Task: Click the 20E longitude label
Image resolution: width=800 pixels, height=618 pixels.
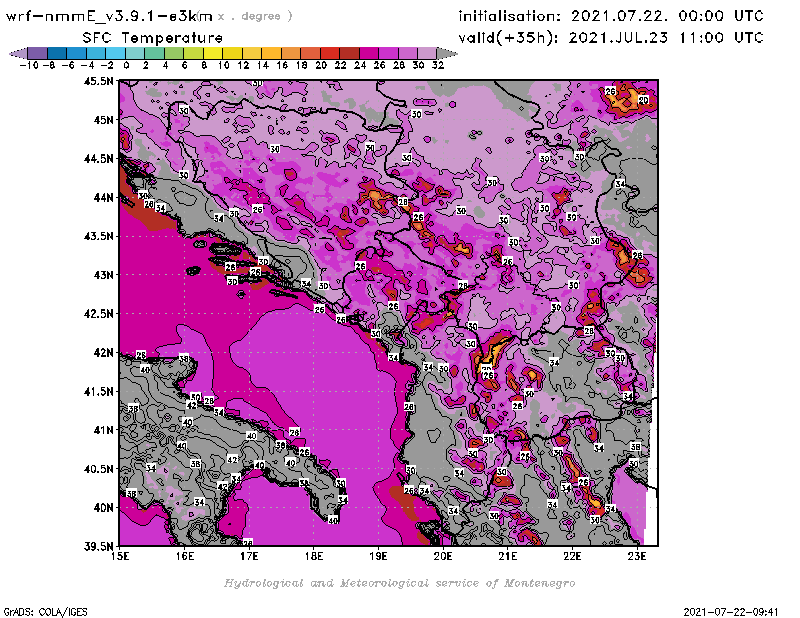Action: [443, 556]
